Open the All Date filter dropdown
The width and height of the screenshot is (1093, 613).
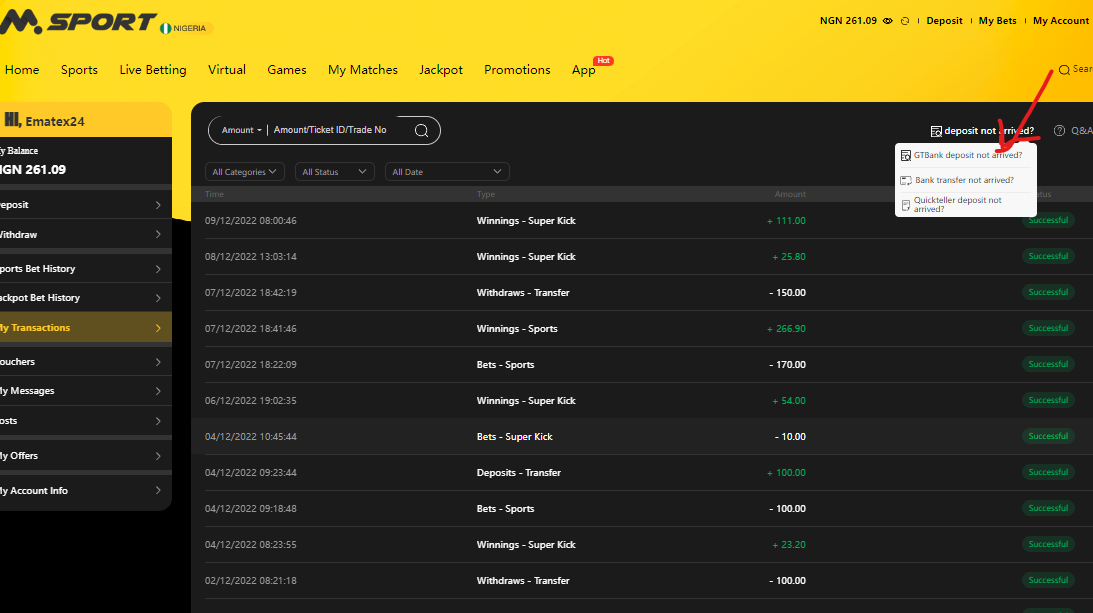coord(447,171)
